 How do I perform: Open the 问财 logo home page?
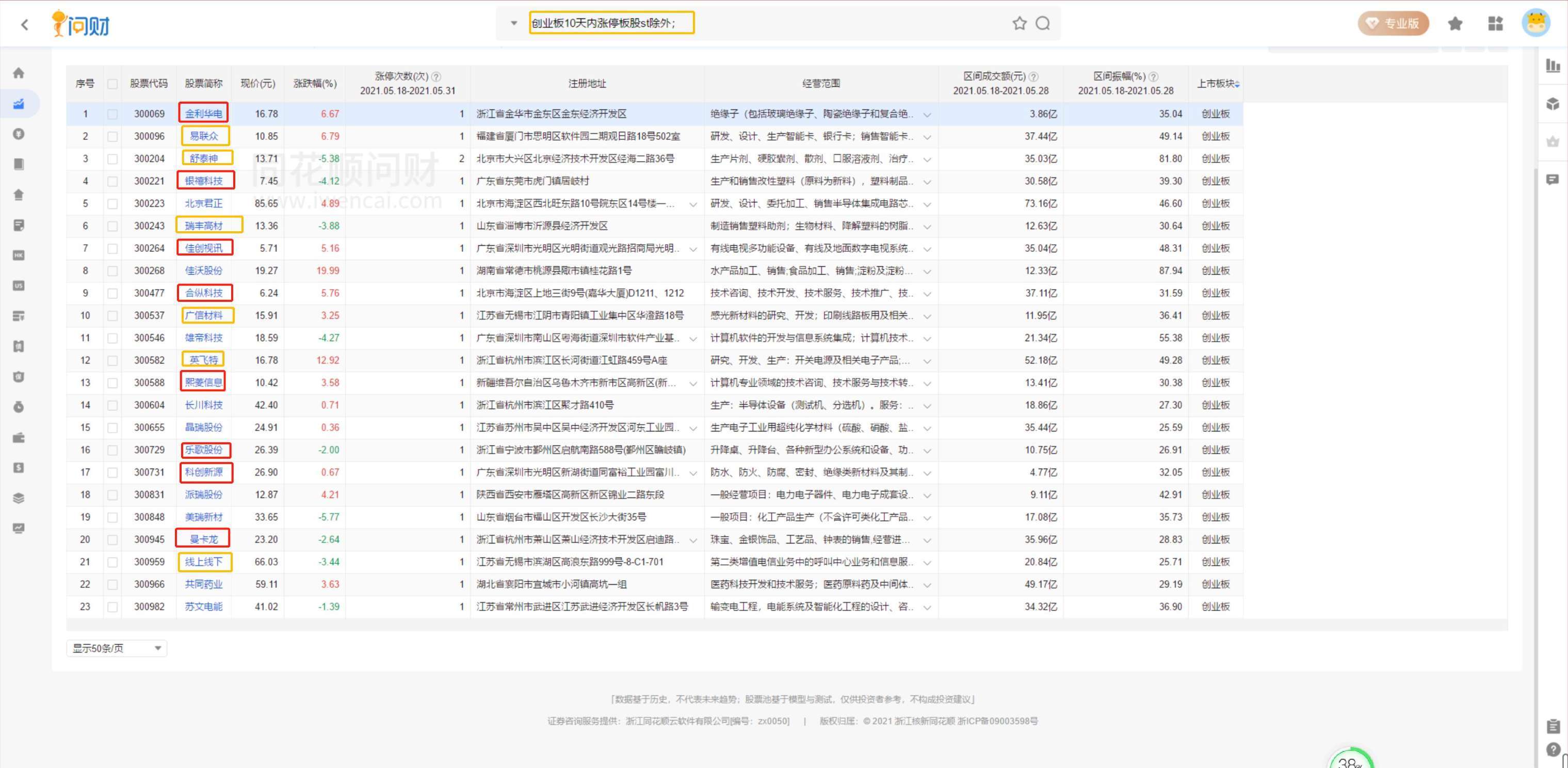click(80, 24)
